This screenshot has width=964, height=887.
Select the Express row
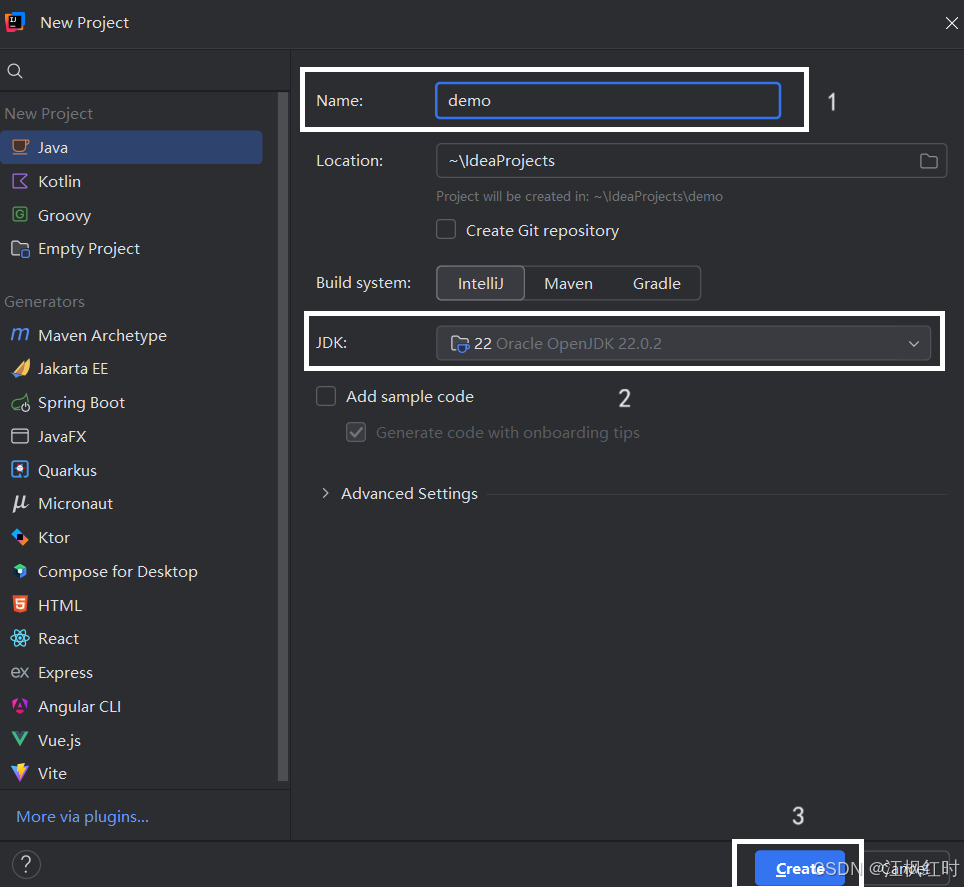(132, 672)
